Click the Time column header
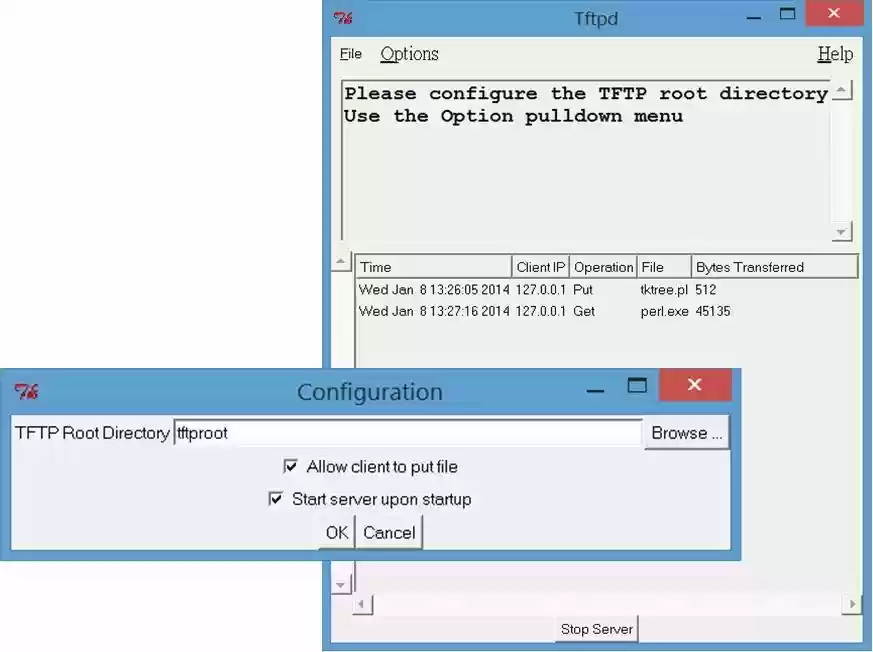 click(433, 266)
